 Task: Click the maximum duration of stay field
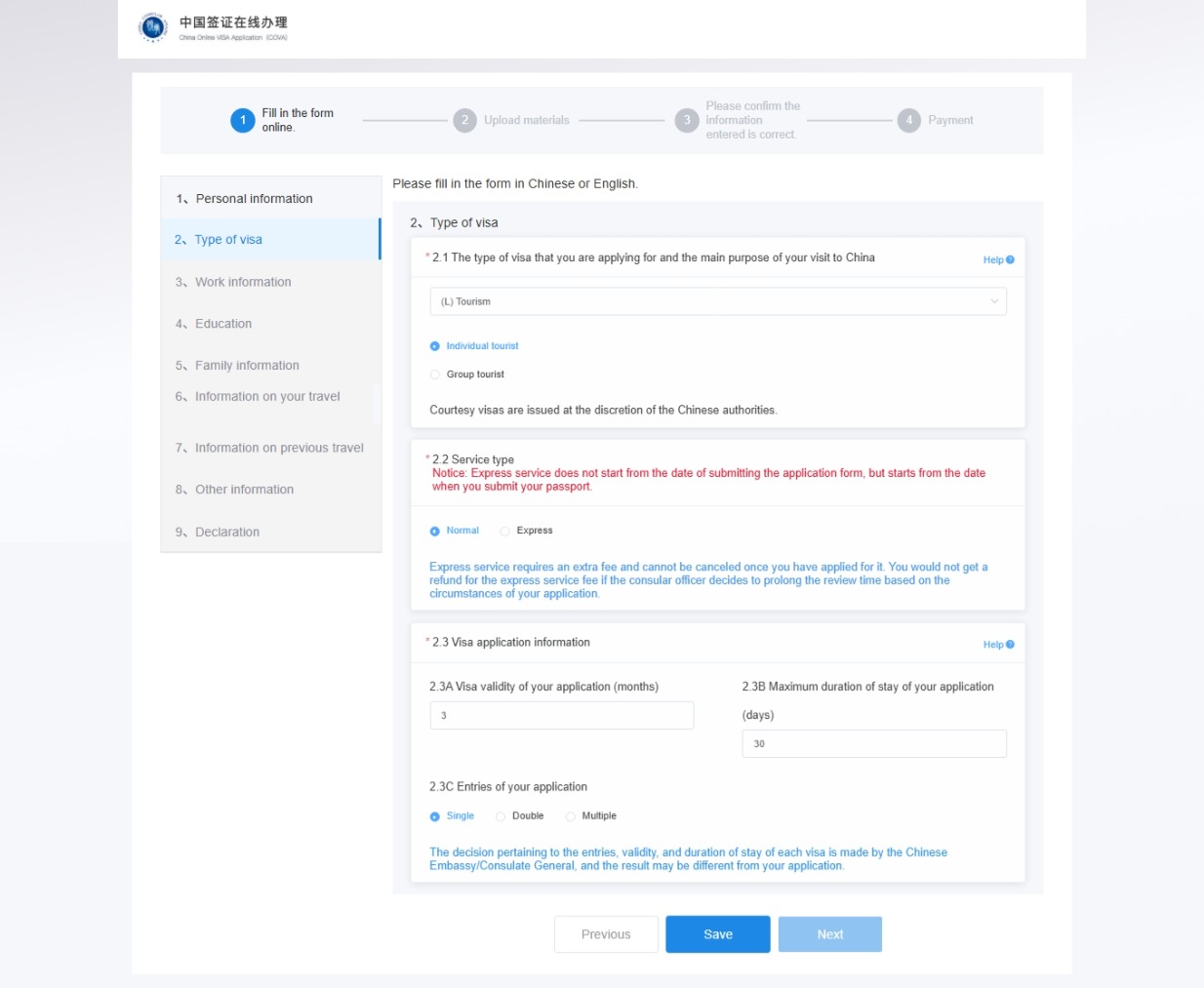coord(873,744)
